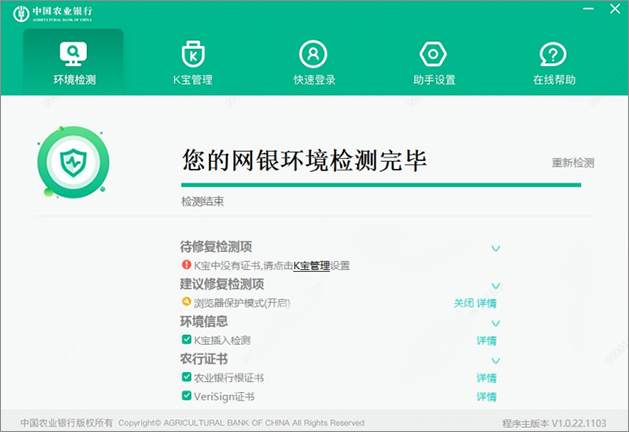This screenshot has height=432, width=629.
Task: Click the 农业银行根证书 green check
Action: [186, 378]
